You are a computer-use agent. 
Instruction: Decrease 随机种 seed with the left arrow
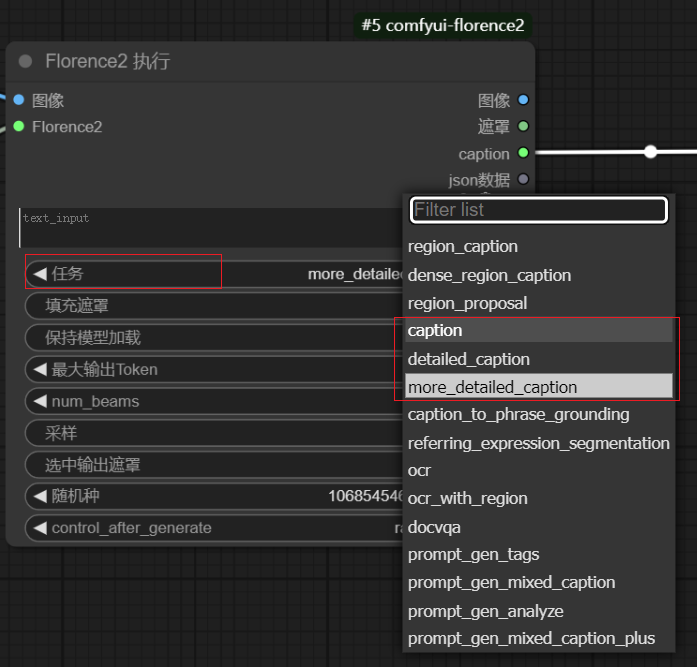(40, 496)
